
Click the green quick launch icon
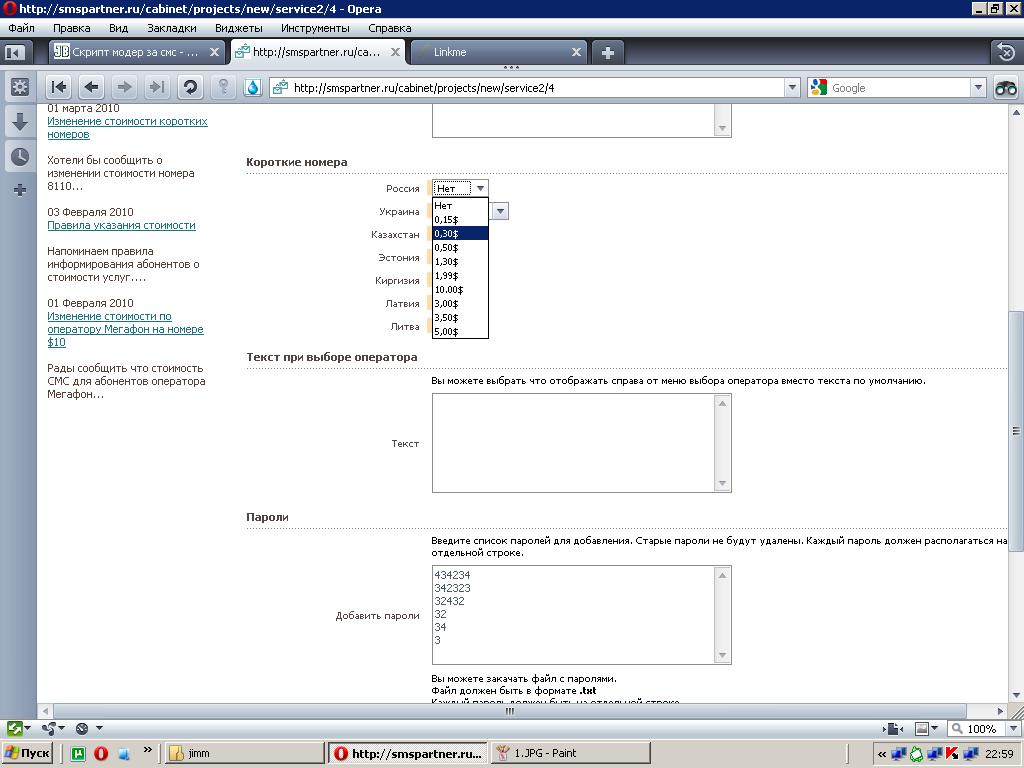coord(78,753)
